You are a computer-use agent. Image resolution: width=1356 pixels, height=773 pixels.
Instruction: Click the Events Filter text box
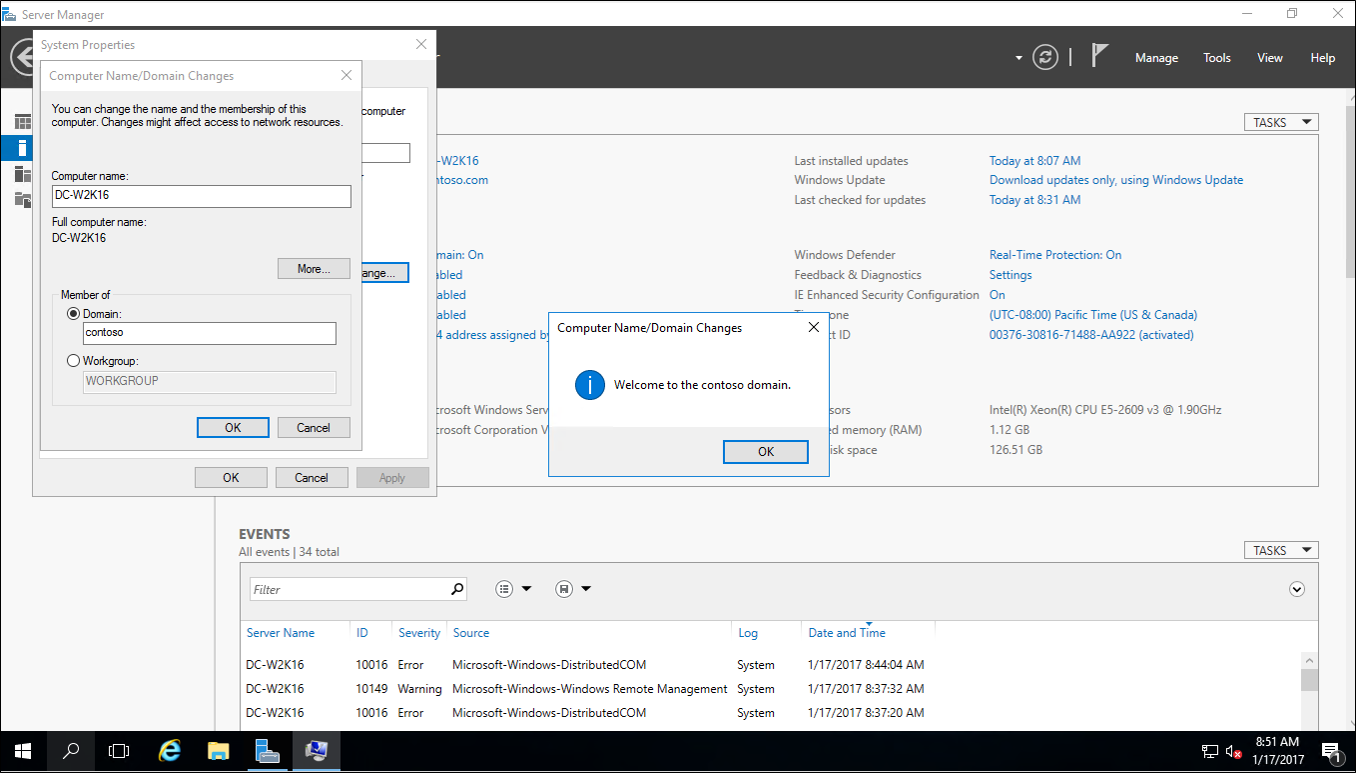349,589
